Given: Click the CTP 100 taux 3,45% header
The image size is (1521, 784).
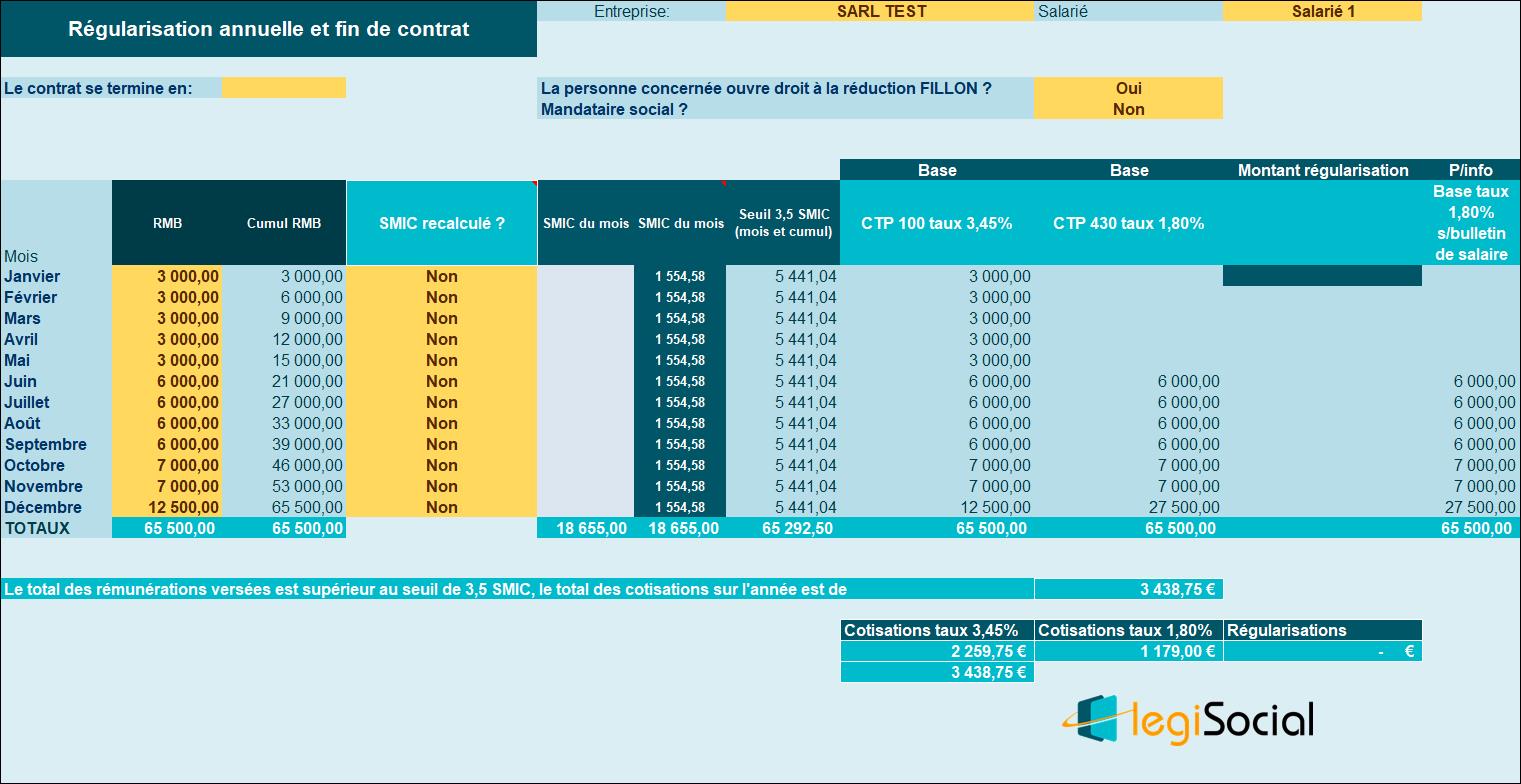Looking at the screenshot, I should [x=936, y=223].
